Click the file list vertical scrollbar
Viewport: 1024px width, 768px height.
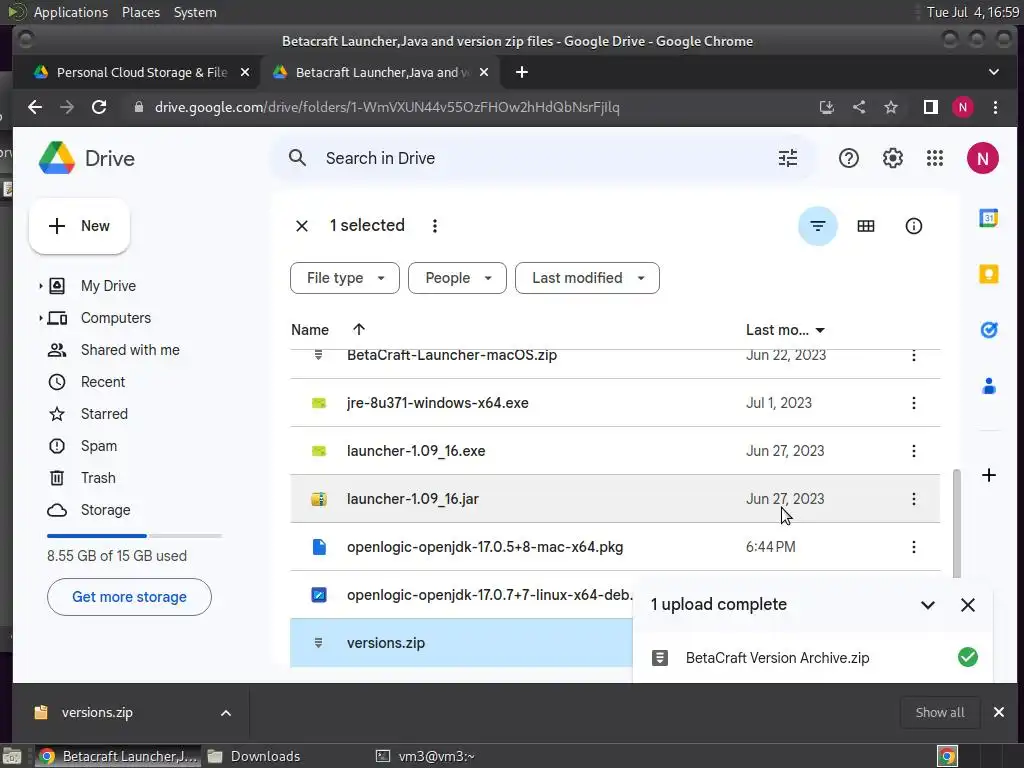[956, 523]
